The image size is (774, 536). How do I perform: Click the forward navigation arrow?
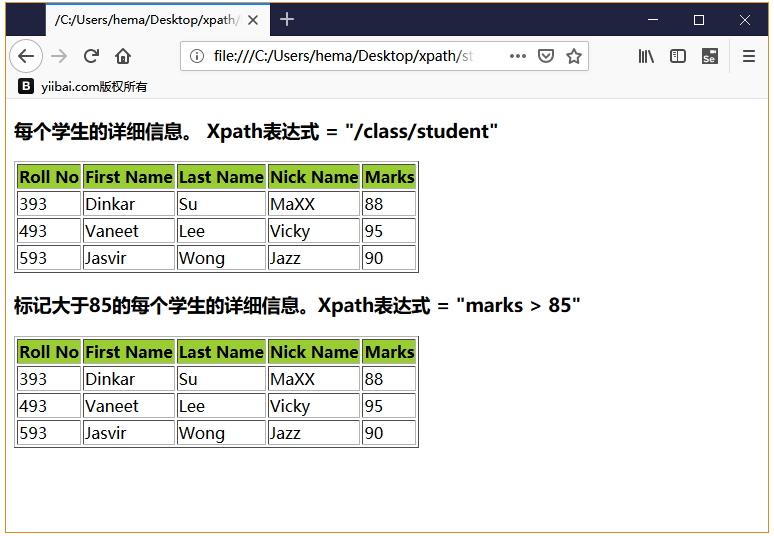click(x=59, y=56)
